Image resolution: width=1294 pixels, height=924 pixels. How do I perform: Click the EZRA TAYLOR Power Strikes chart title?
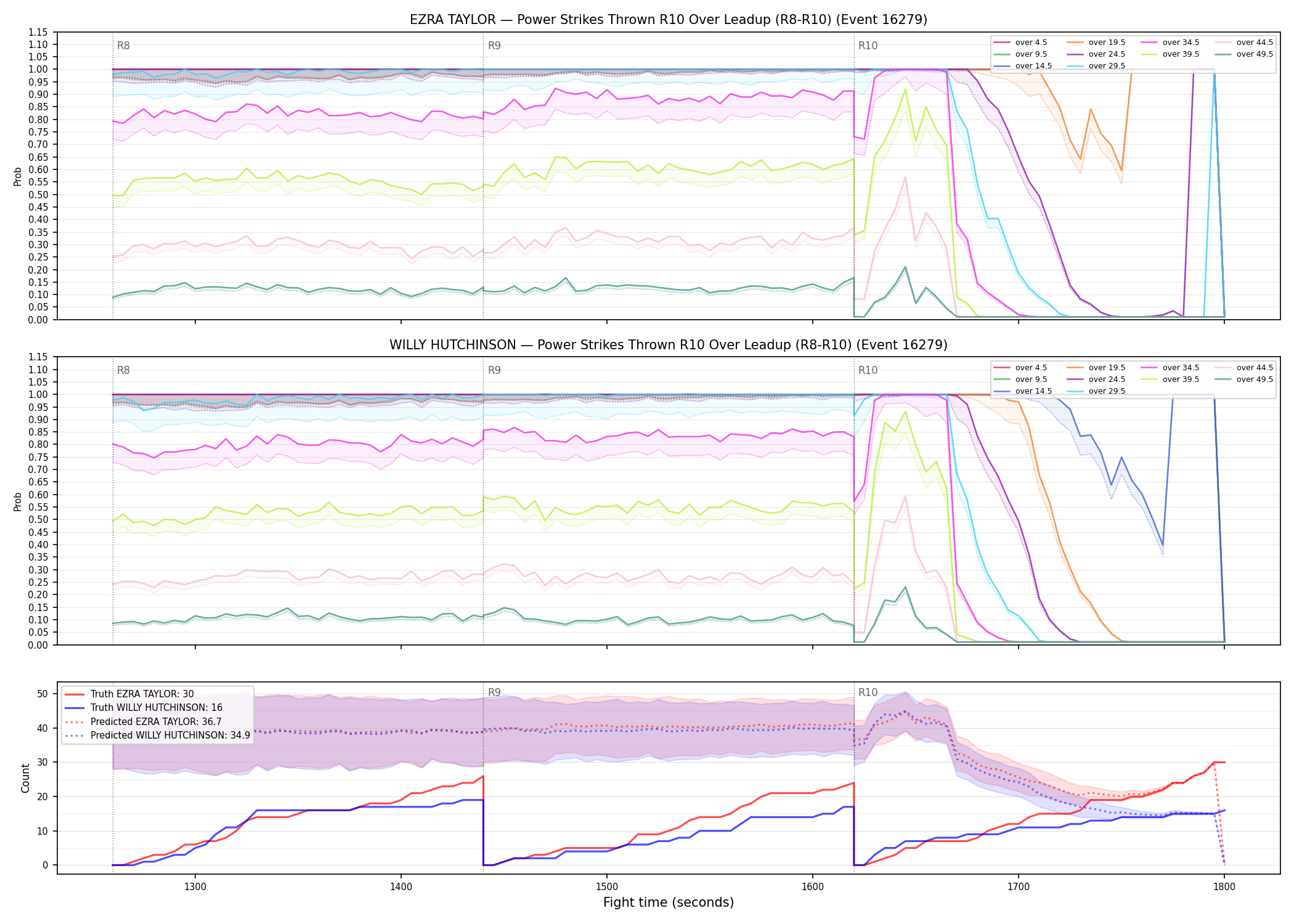click(669, 20)
